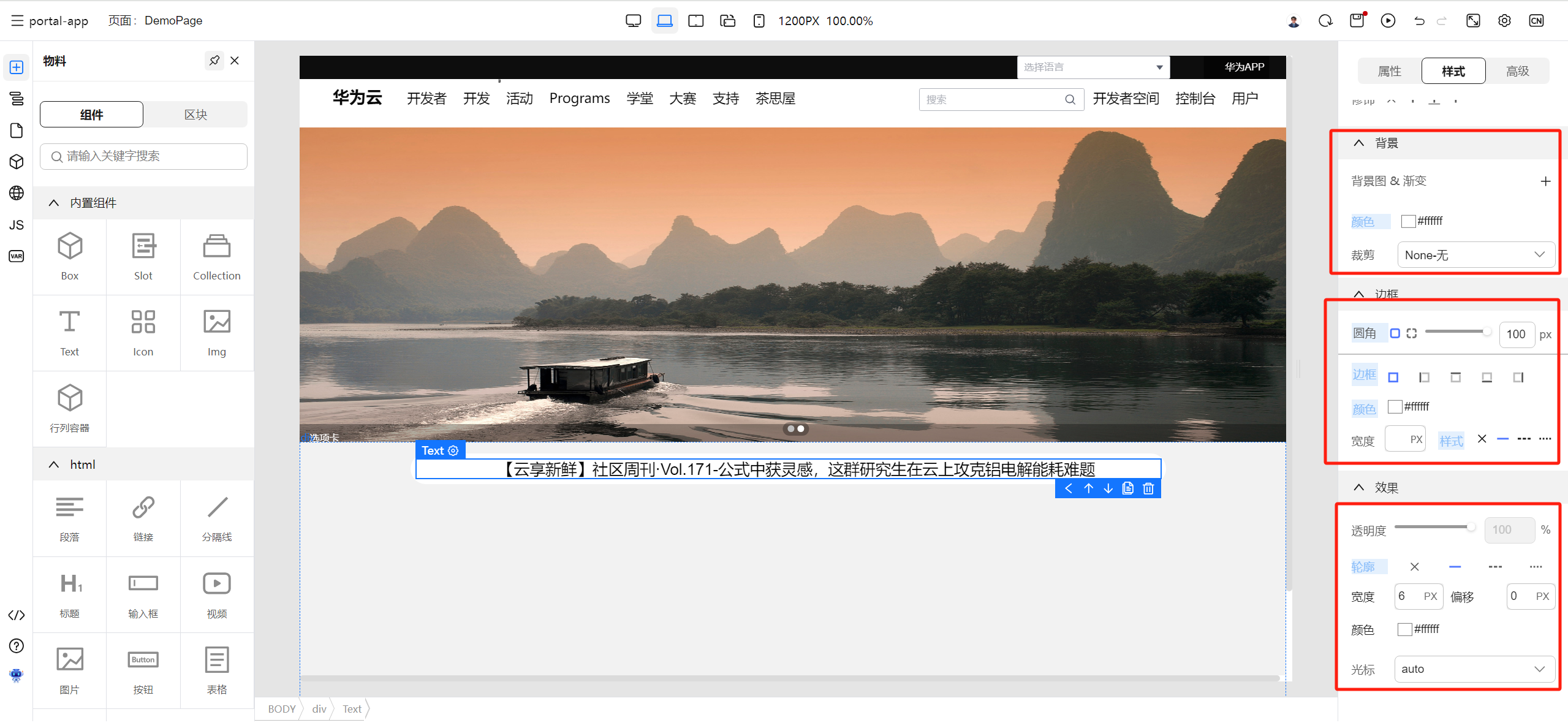Click the div breadcrumb item
The width and height of the screenshot is (1568, 728).
319,709
